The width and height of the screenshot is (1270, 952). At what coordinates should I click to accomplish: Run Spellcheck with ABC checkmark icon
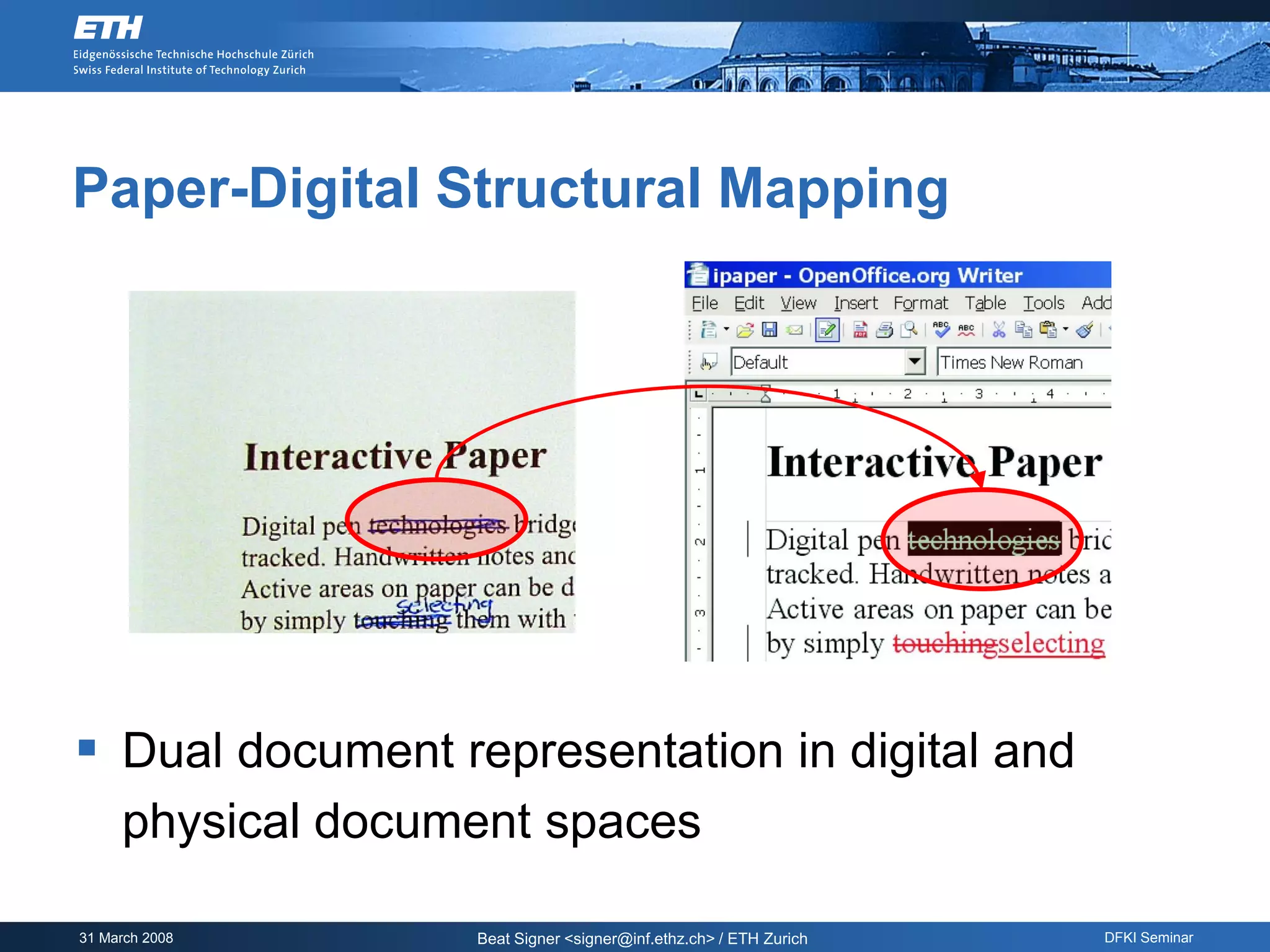click(941, 329)
